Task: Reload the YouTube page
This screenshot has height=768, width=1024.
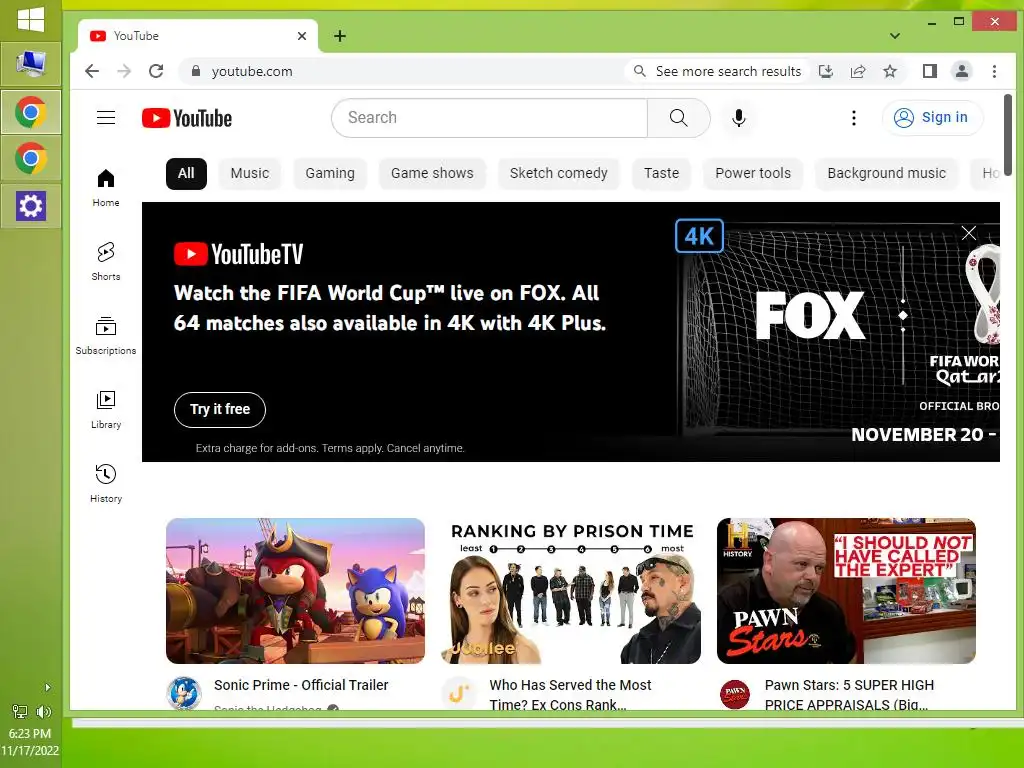Action: pyautogui.click(x=156, y=71)
